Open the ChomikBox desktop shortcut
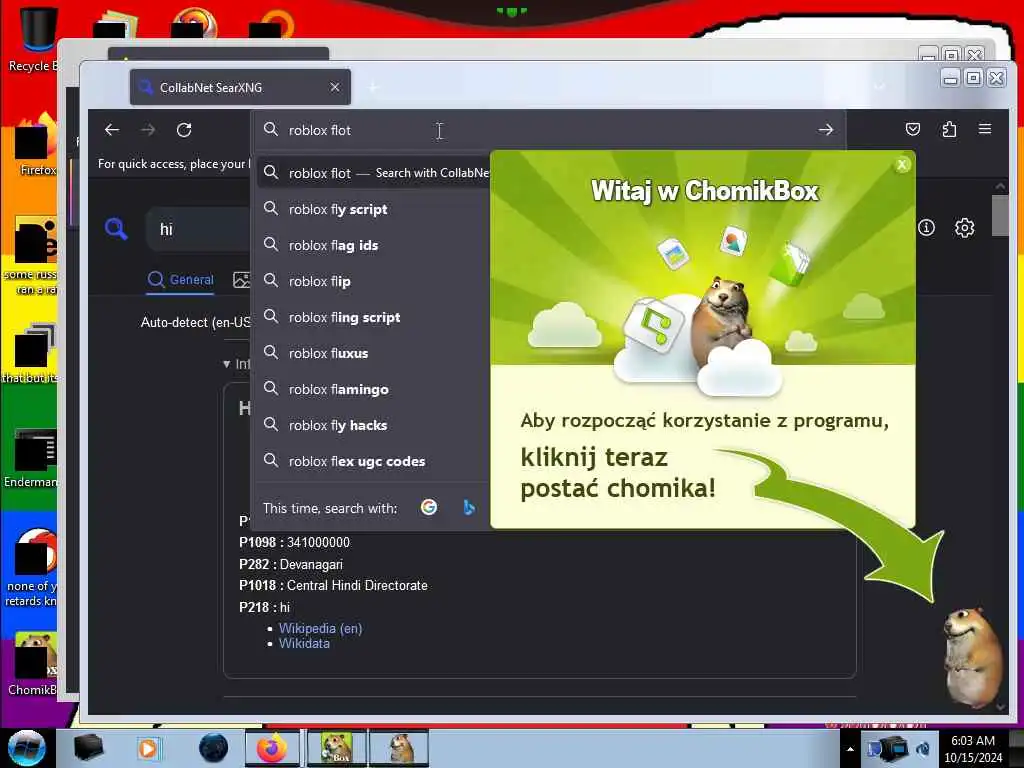 (x=33, y=664)
